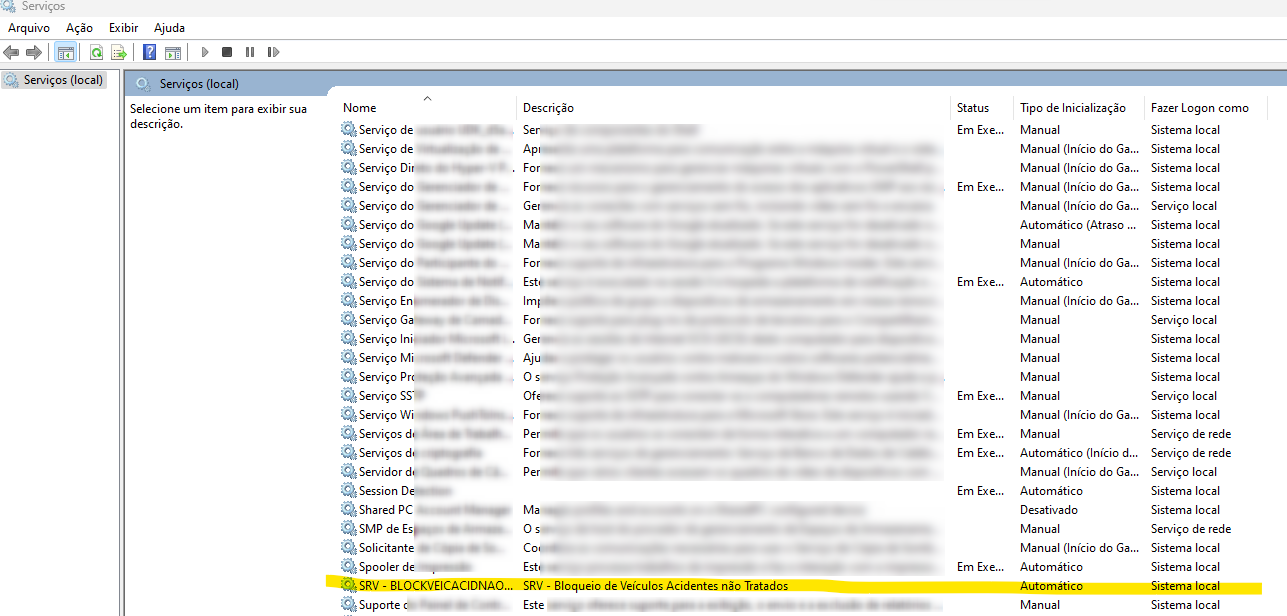Screen dimensions: 1287x616
Task: Click gear icon of Session Detection row
Action: tap(348, 491)
